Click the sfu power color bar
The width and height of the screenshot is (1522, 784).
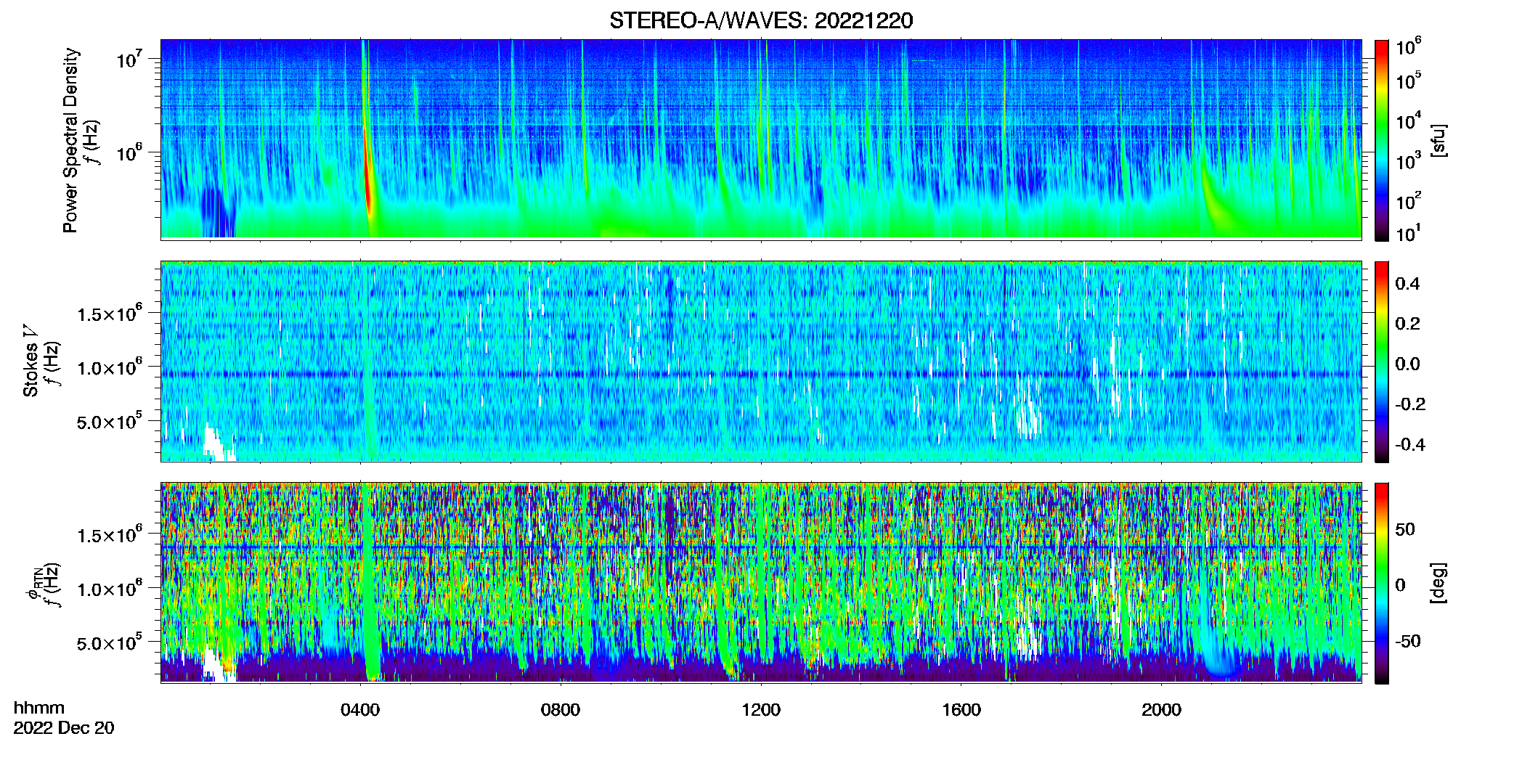coord(1381,140)
